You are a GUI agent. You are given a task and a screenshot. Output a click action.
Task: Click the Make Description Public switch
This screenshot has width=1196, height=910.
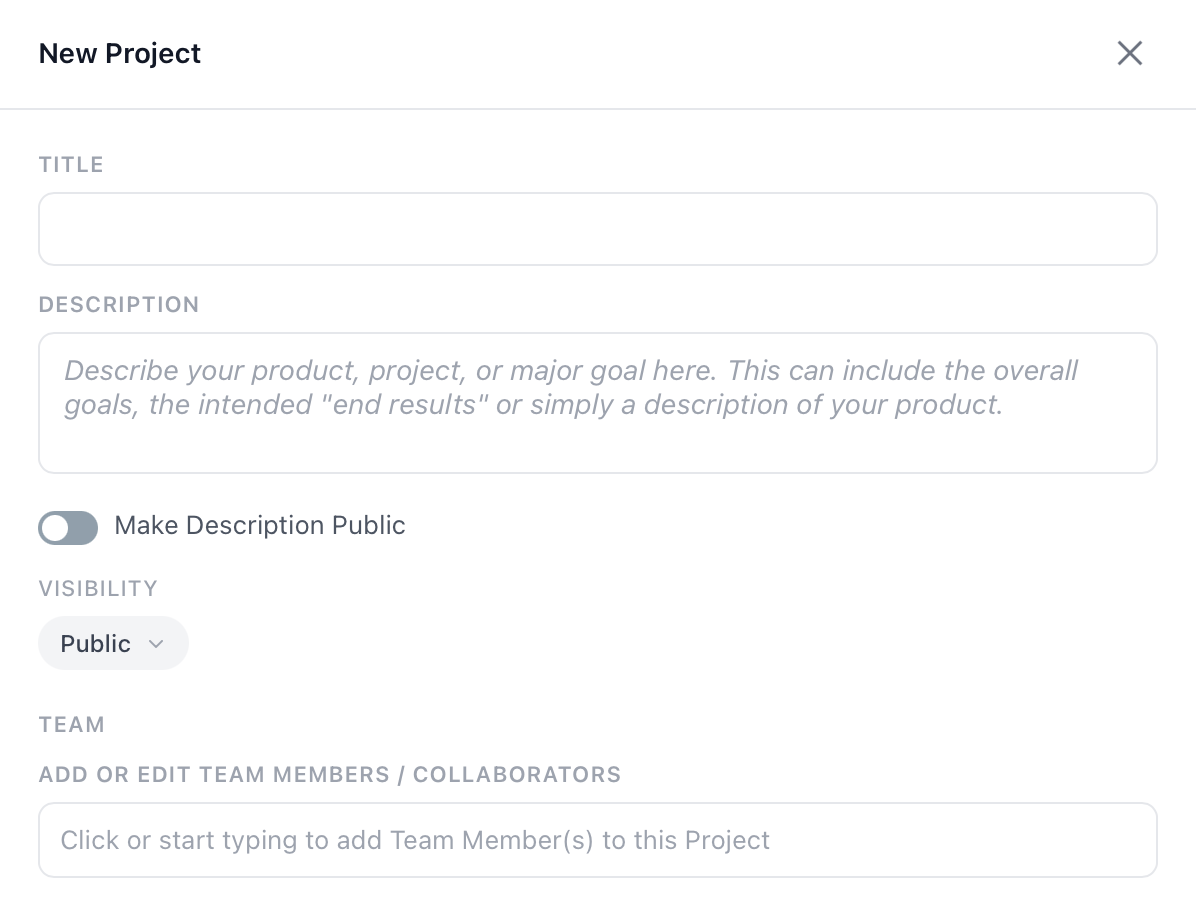point(68,527)
